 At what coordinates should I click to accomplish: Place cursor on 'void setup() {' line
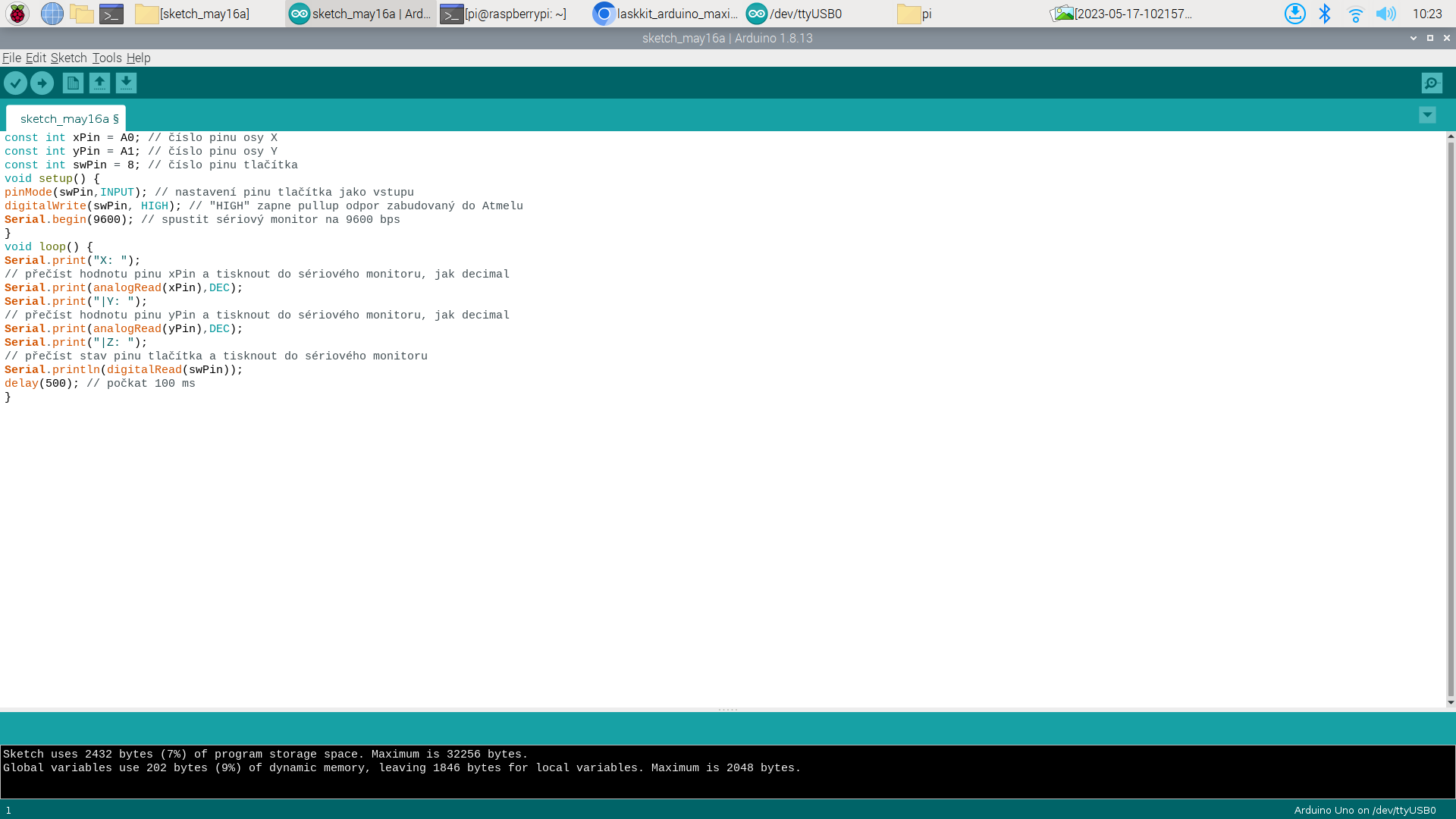[52, 179]
